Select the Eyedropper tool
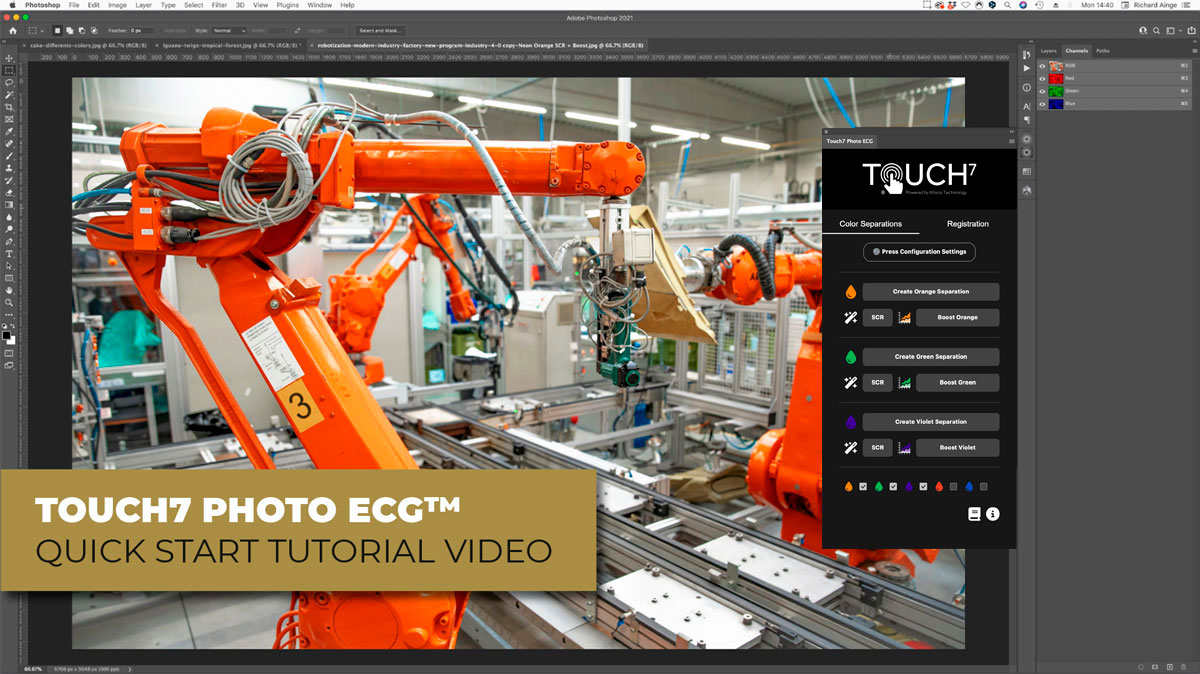1200x674 pixels. tap(9, 131)
